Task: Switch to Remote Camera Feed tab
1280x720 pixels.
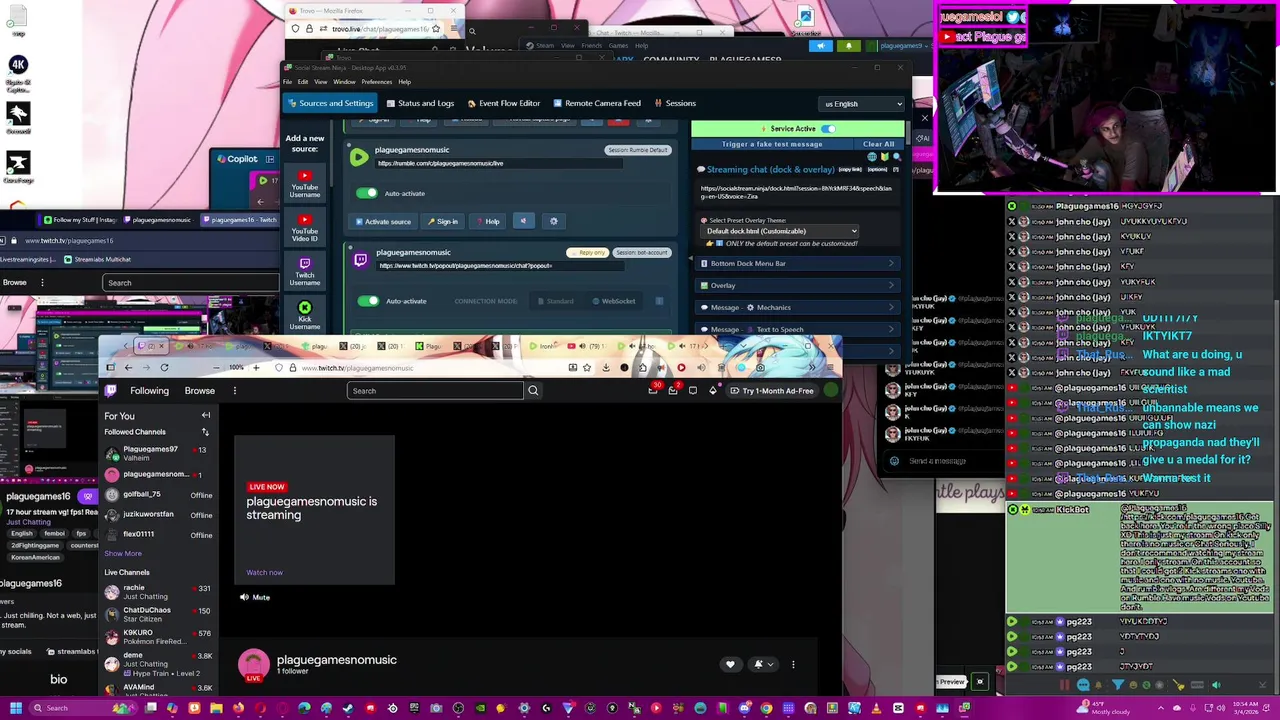Action: coord(596,103)
